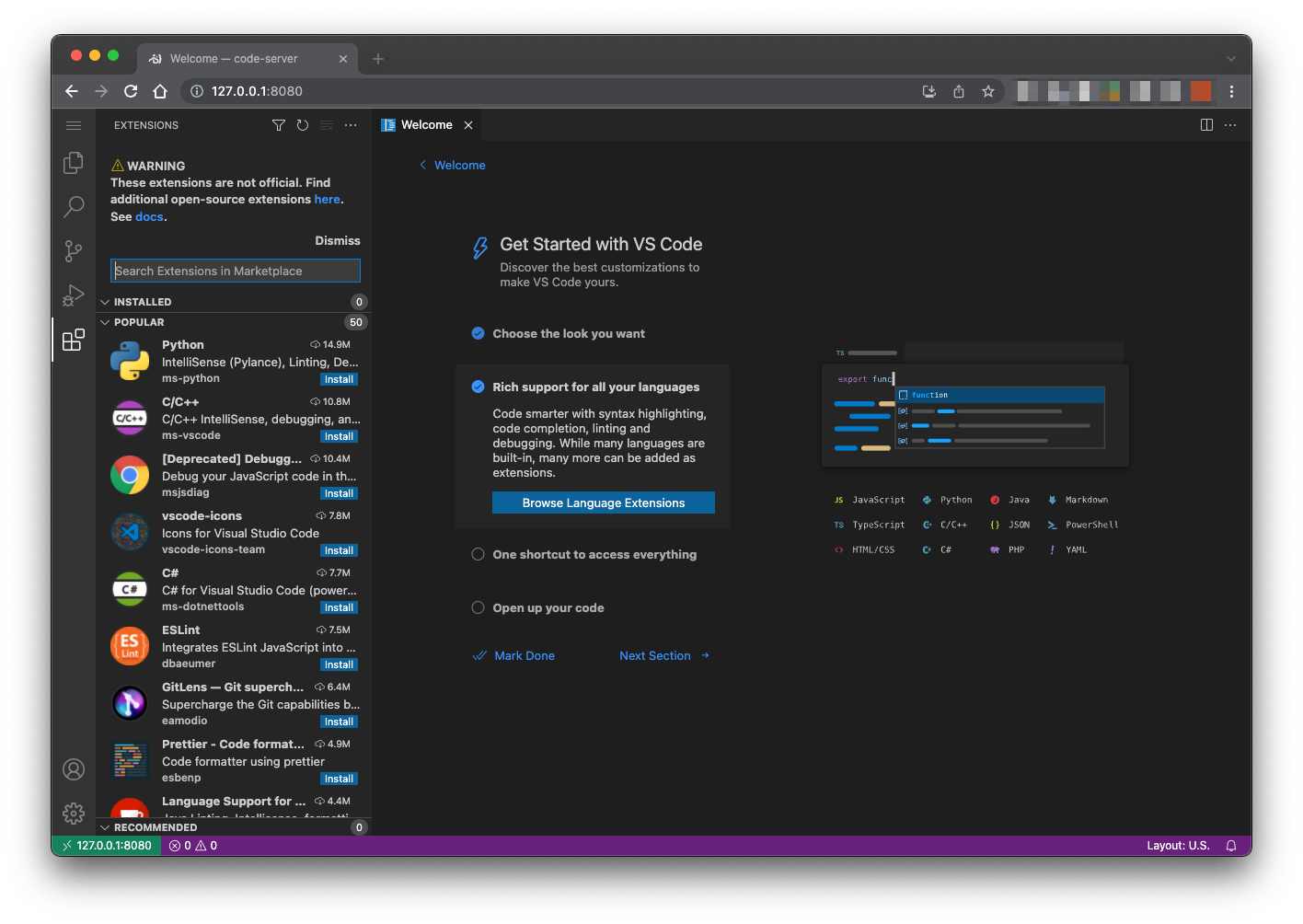Check the 'One shortcut to access everything' step

click(x=479, y=554)
